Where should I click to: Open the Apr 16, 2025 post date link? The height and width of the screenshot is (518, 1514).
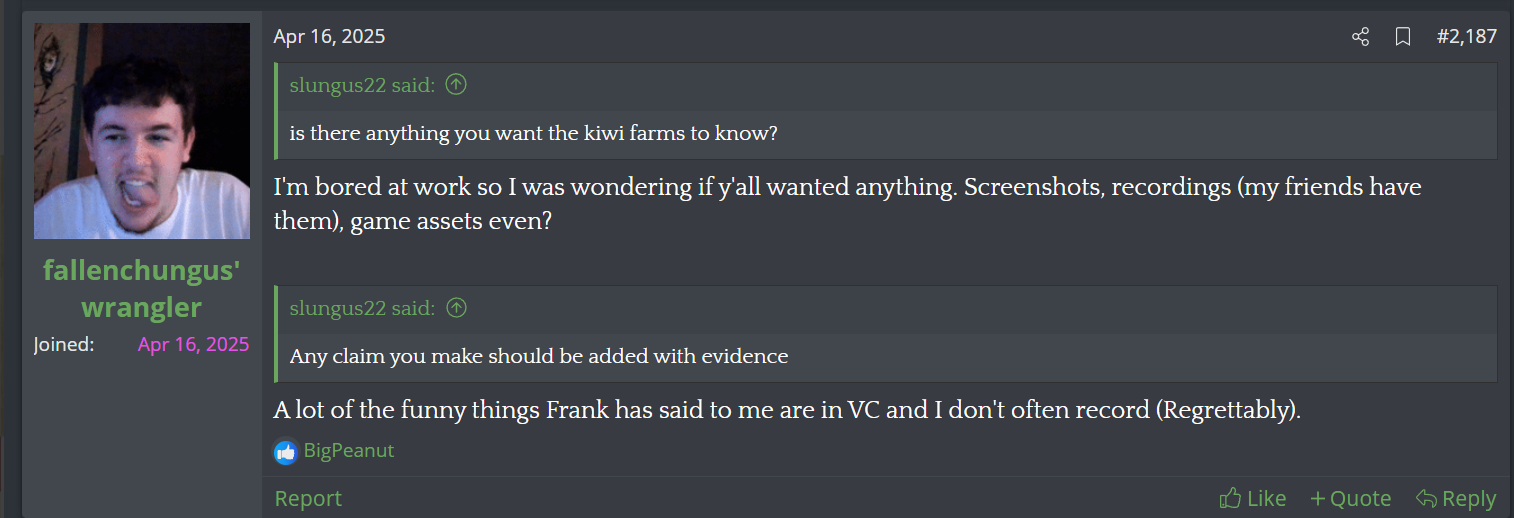(329, 37)
